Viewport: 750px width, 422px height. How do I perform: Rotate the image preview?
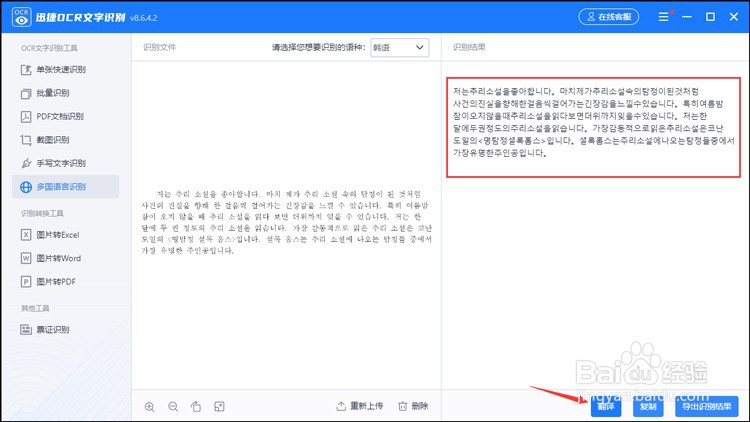(x=196, y=407)
